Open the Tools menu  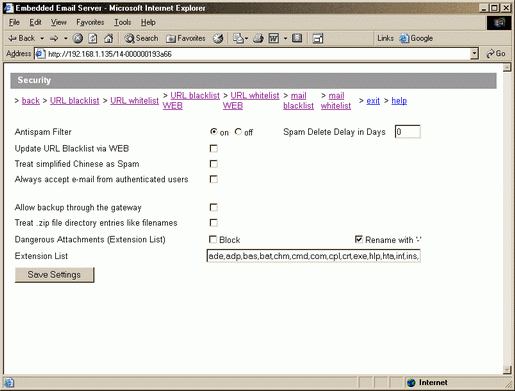(x=123, y=22)
